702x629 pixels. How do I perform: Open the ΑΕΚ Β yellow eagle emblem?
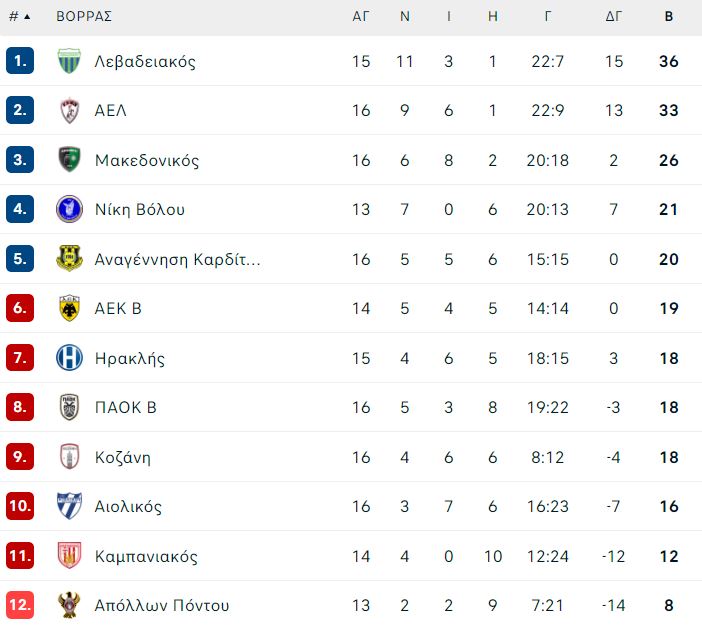pyautogui.click(x=69, y=308)
